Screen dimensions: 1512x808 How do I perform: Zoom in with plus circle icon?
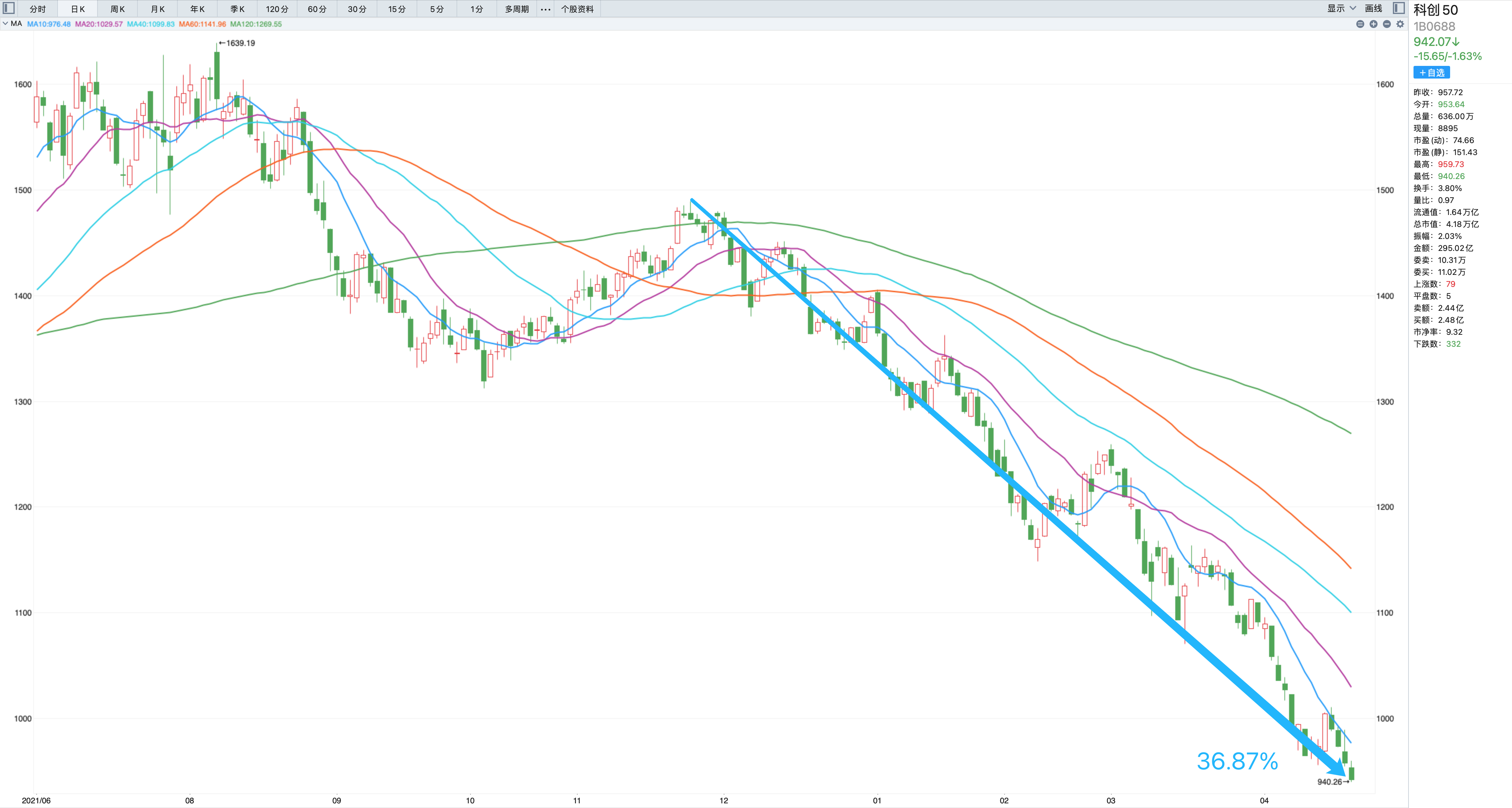click(x=1374, y=24)
